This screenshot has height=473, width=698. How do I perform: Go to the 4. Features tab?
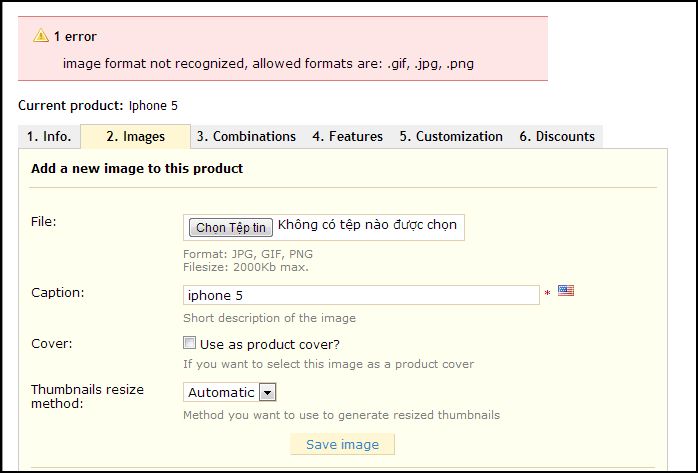[x=347, y=136]
